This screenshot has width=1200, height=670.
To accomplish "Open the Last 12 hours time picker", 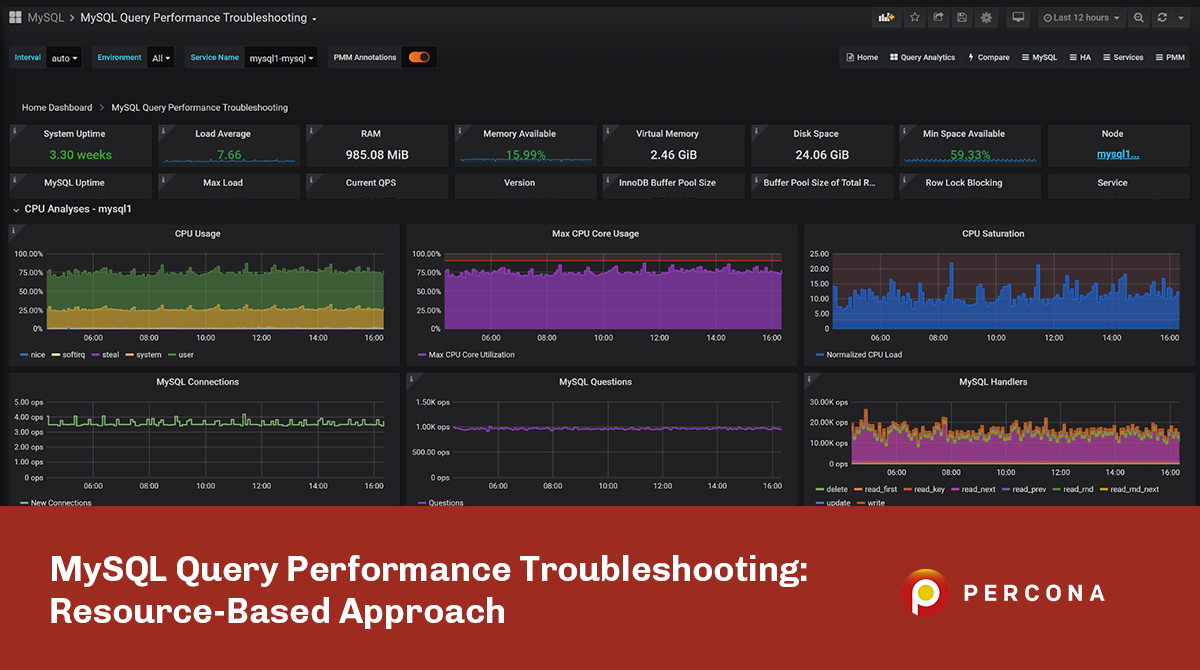I will [x=1080, y=17].
